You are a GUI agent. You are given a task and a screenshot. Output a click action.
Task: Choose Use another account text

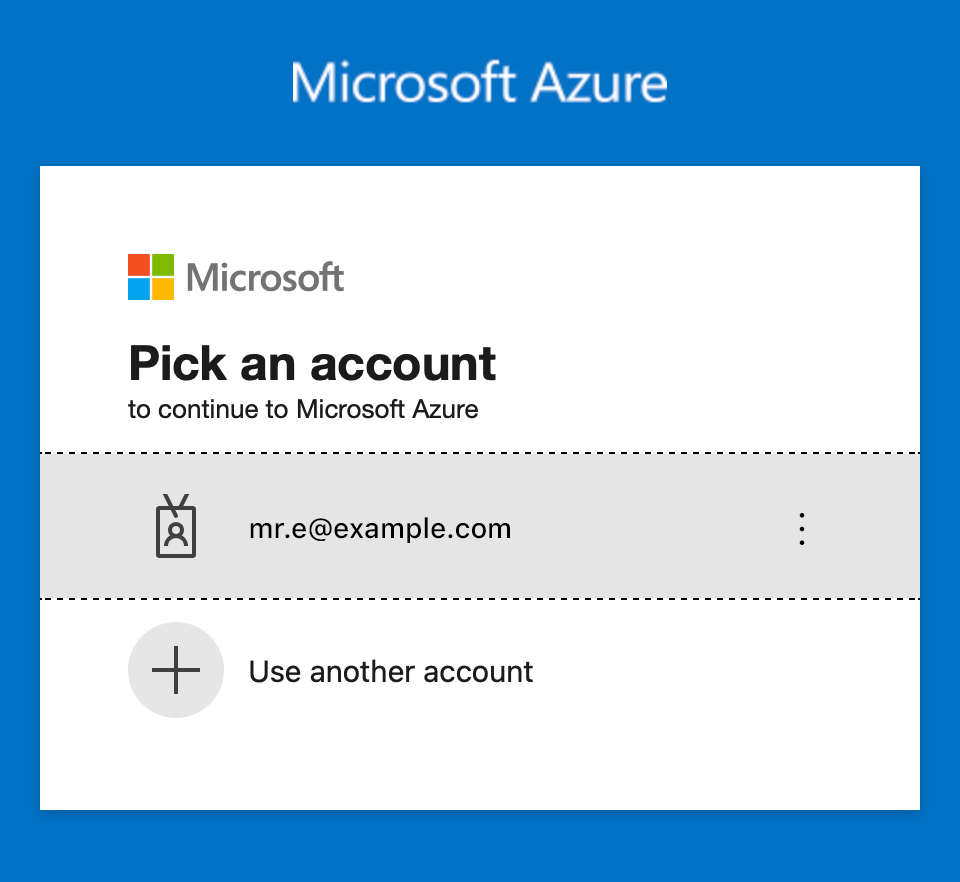pos(391,671)
